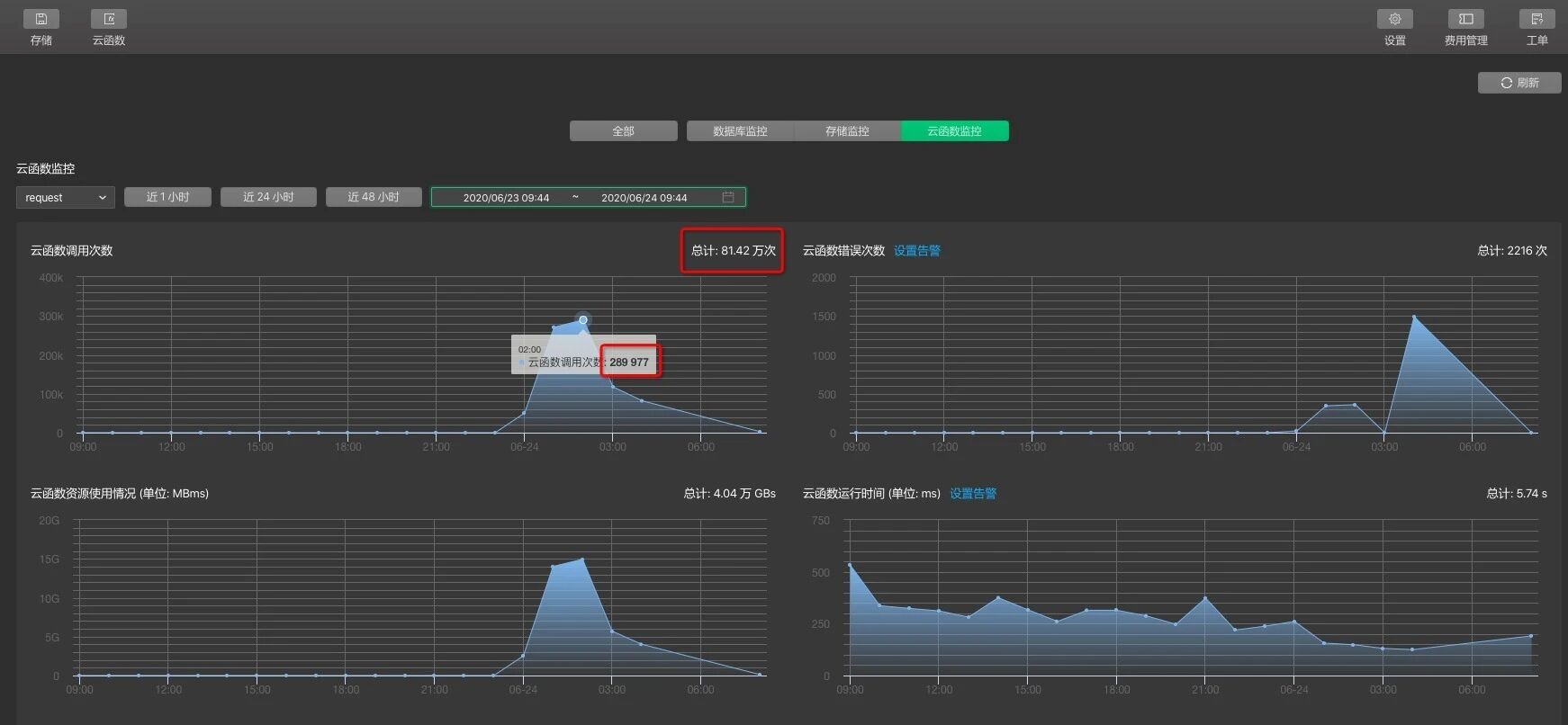This screenshot has width=1568, height=725.
Task: Open the 存储 storage toolbar icon
Action: [41, 19]
